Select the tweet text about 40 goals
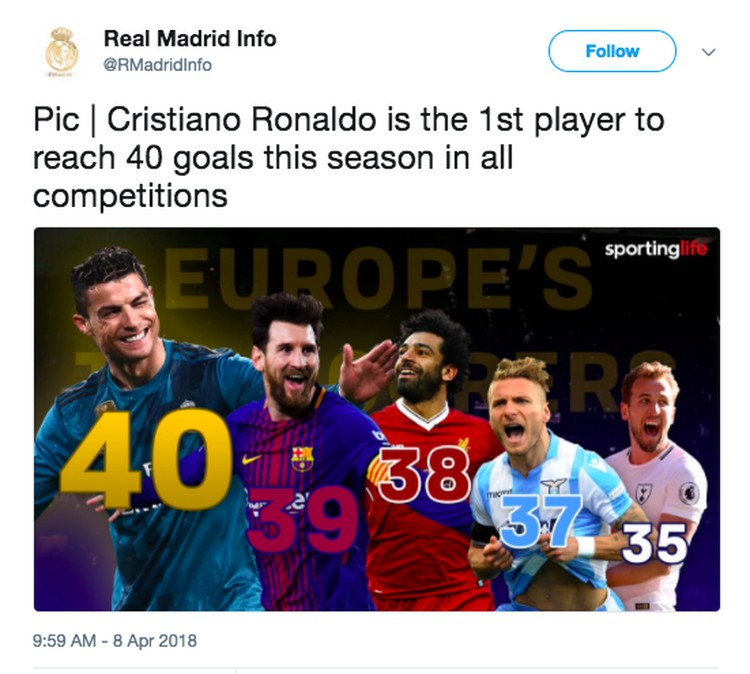The width and height of the screenshot is (750, 674). (x=348, y=158)
